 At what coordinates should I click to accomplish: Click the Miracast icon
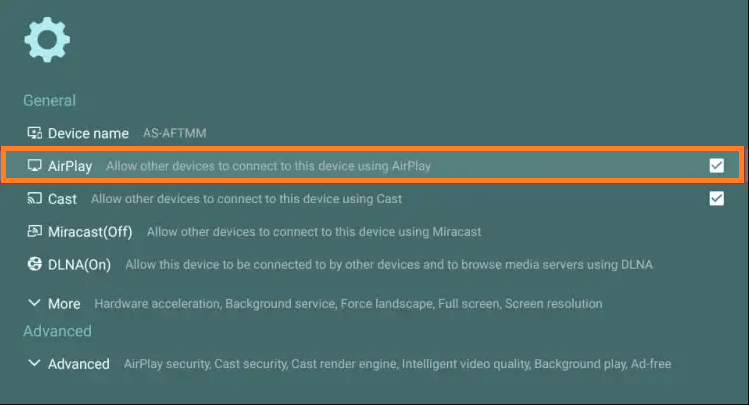coord(35,232)
